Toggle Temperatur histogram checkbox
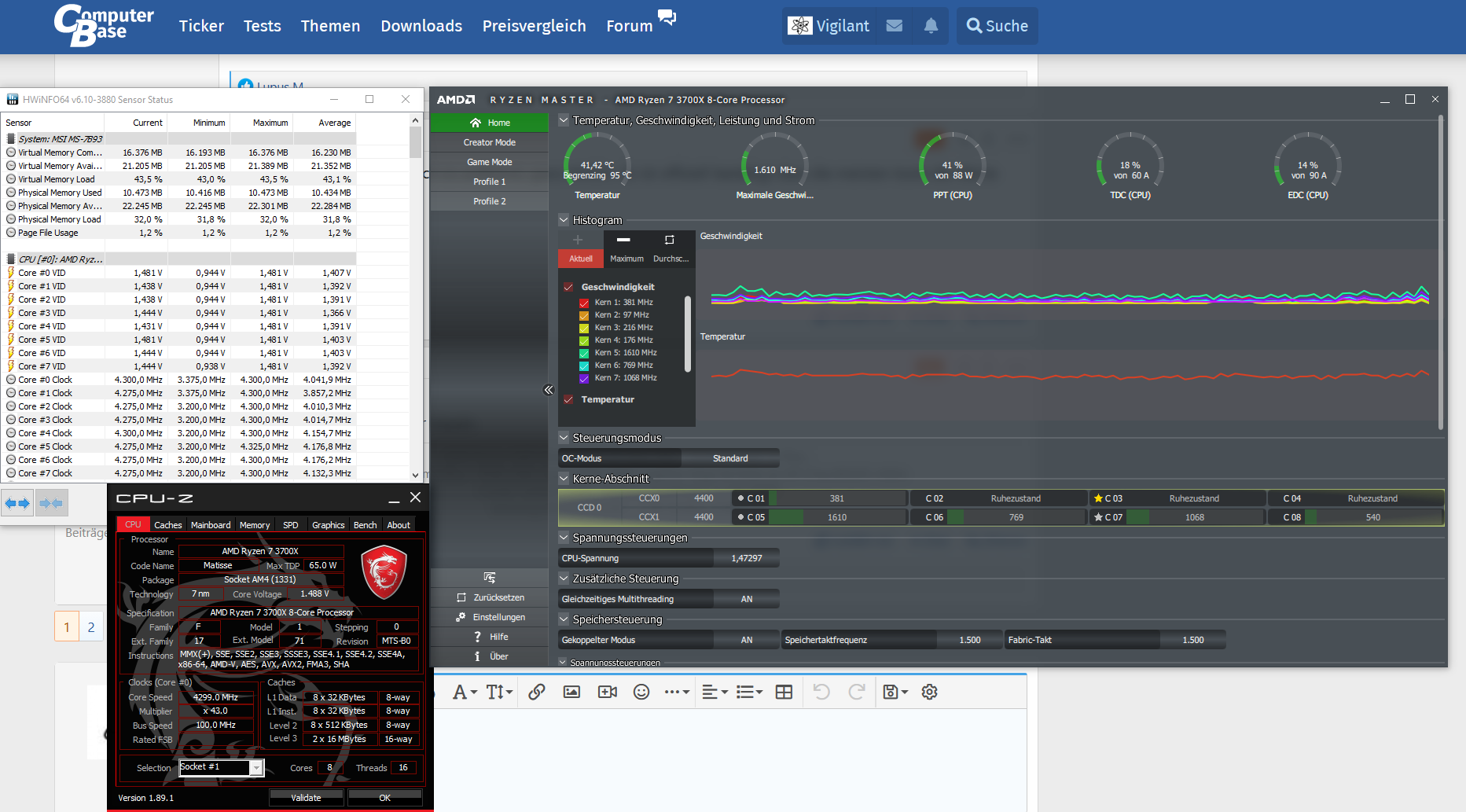1466x812 pixels. click(568, 399)
